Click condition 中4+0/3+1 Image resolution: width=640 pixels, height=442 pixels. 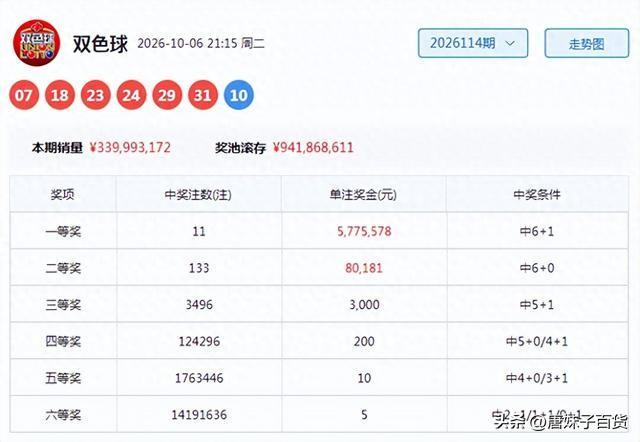[x=537, y=378]
